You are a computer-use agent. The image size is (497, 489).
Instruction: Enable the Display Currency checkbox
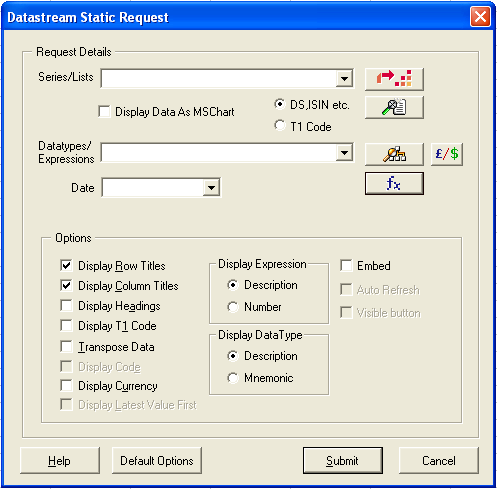pyautogui.click(x=66, y=386)
